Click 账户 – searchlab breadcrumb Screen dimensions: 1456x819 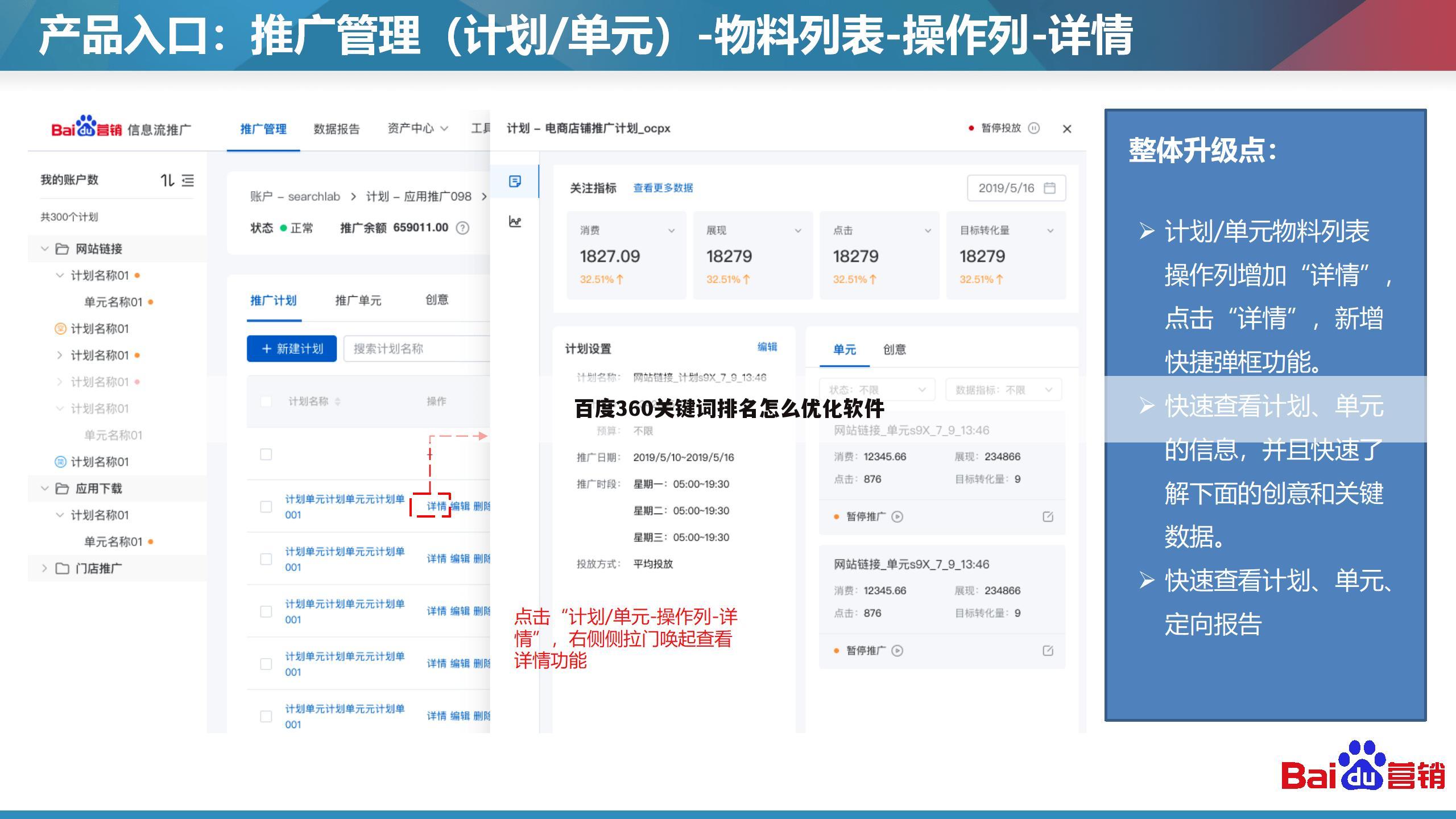point(295,197)
